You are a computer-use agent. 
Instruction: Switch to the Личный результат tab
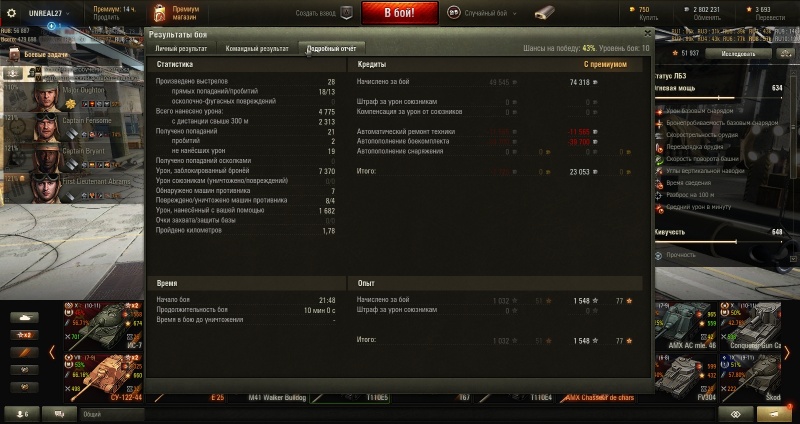(181, 48)
